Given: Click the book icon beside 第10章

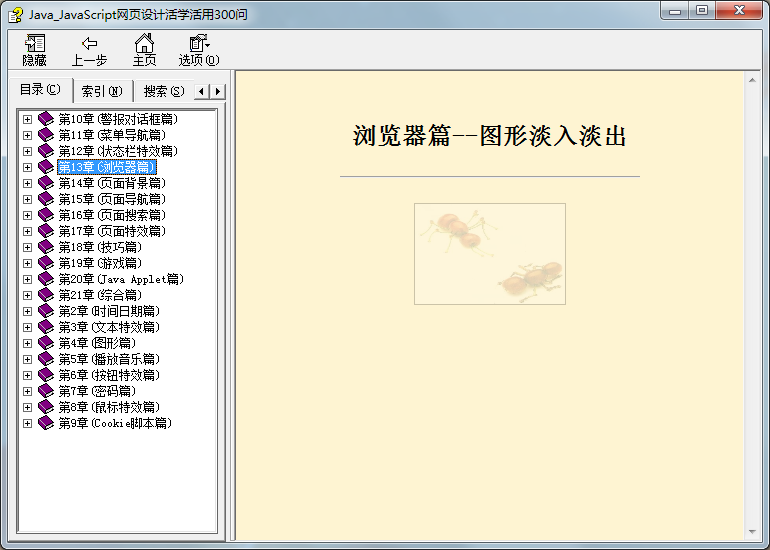Looking at the screenshot, I should (46, 119).
